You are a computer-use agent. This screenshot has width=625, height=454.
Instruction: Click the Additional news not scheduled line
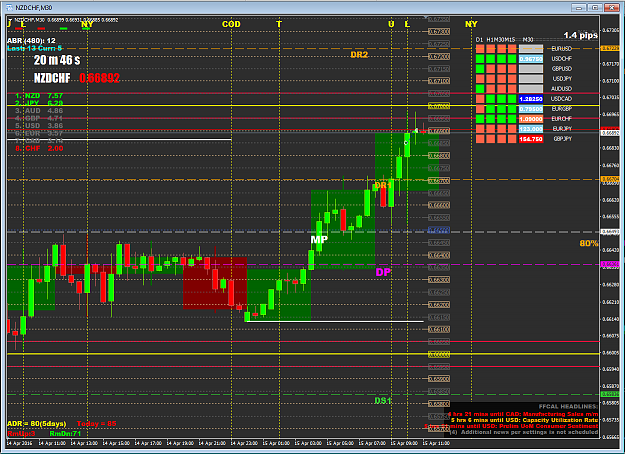524,432
